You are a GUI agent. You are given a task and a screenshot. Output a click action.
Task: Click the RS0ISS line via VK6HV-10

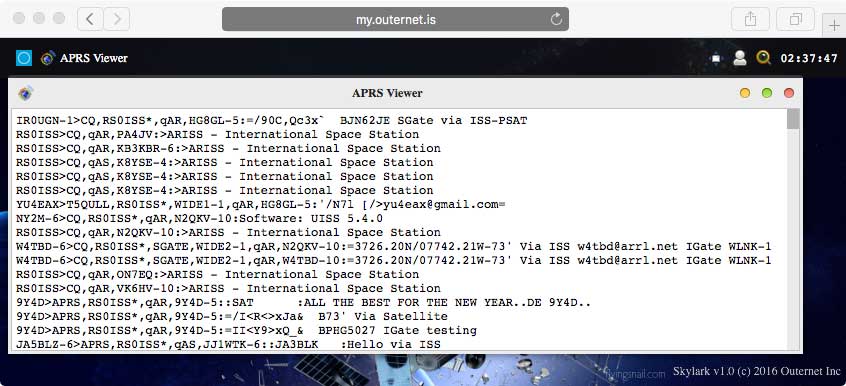point(228,289)
